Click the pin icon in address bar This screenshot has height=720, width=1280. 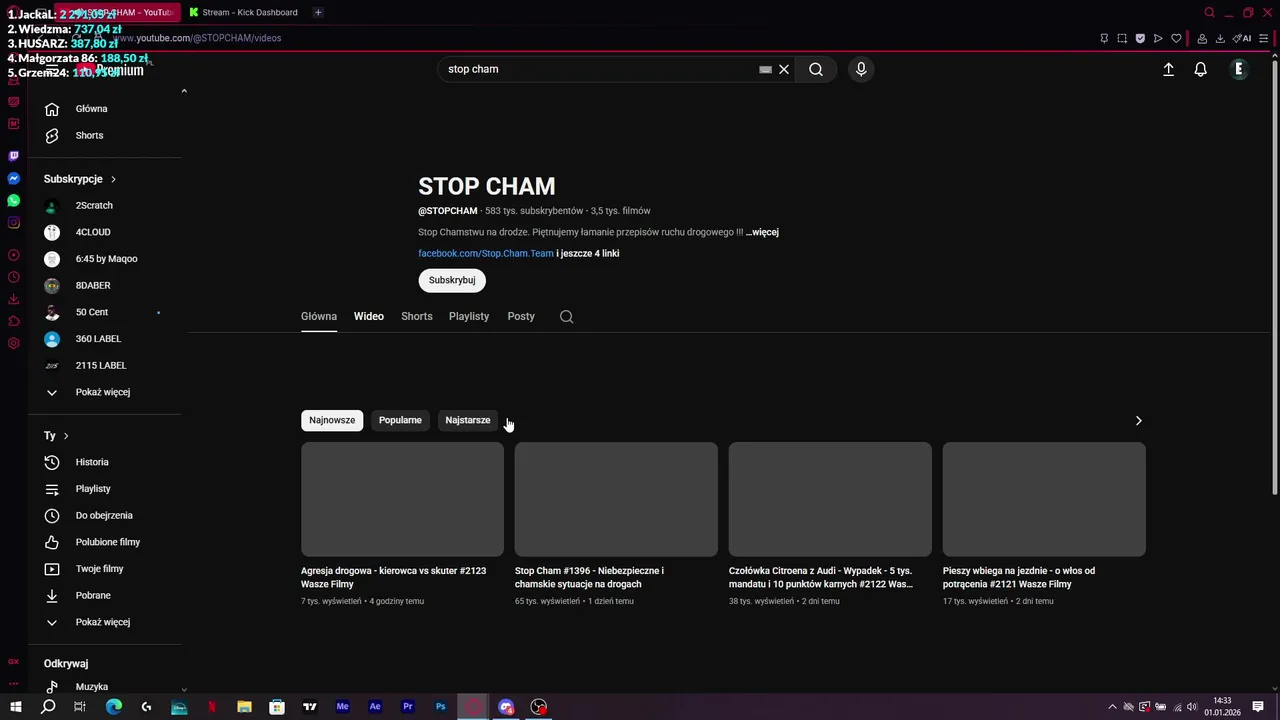1104,39
